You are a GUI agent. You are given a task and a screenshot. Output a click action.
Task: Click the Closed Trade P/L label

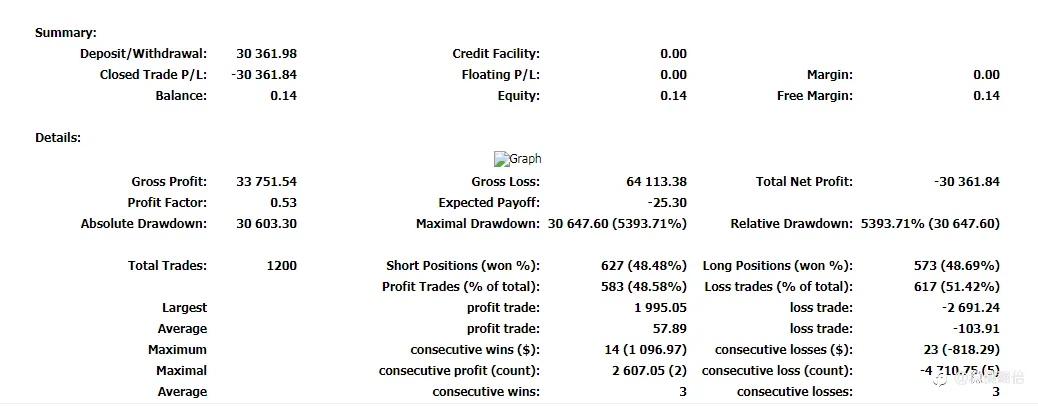pyautogui.click(x=153, y=75)
